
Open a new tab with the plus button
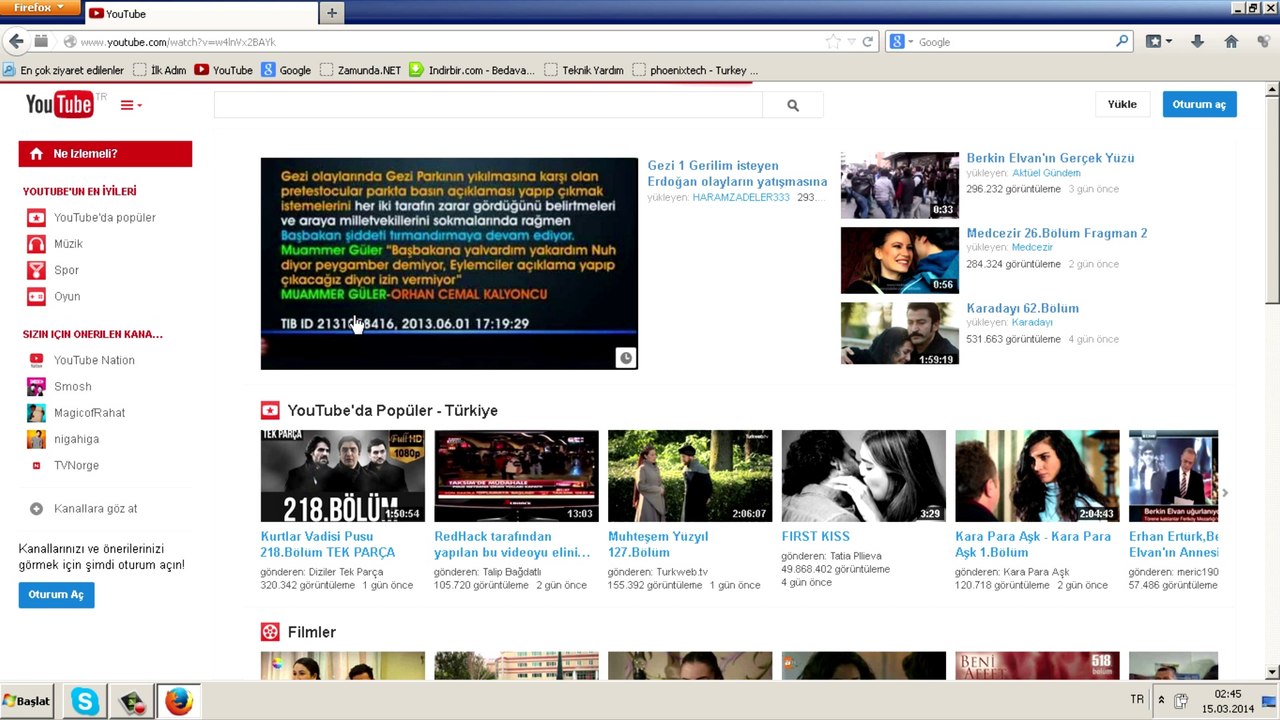(x=332, y=13)
